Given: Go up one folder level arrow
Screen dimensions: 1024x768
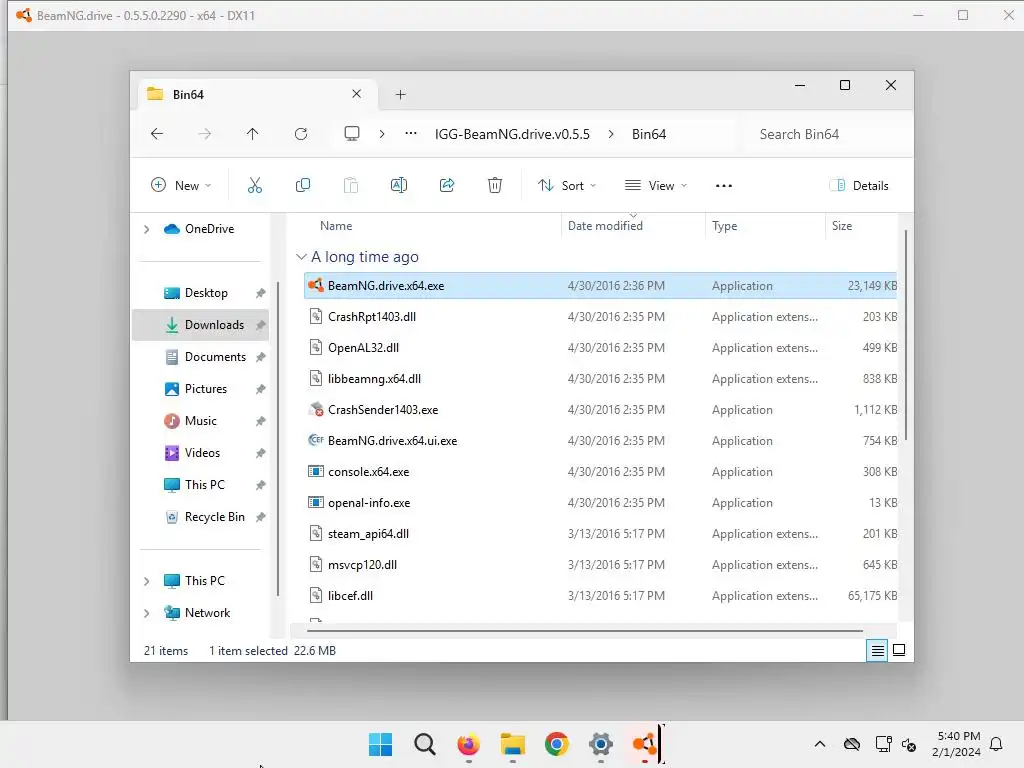Looking at the screenshot, I should point(253,134).
